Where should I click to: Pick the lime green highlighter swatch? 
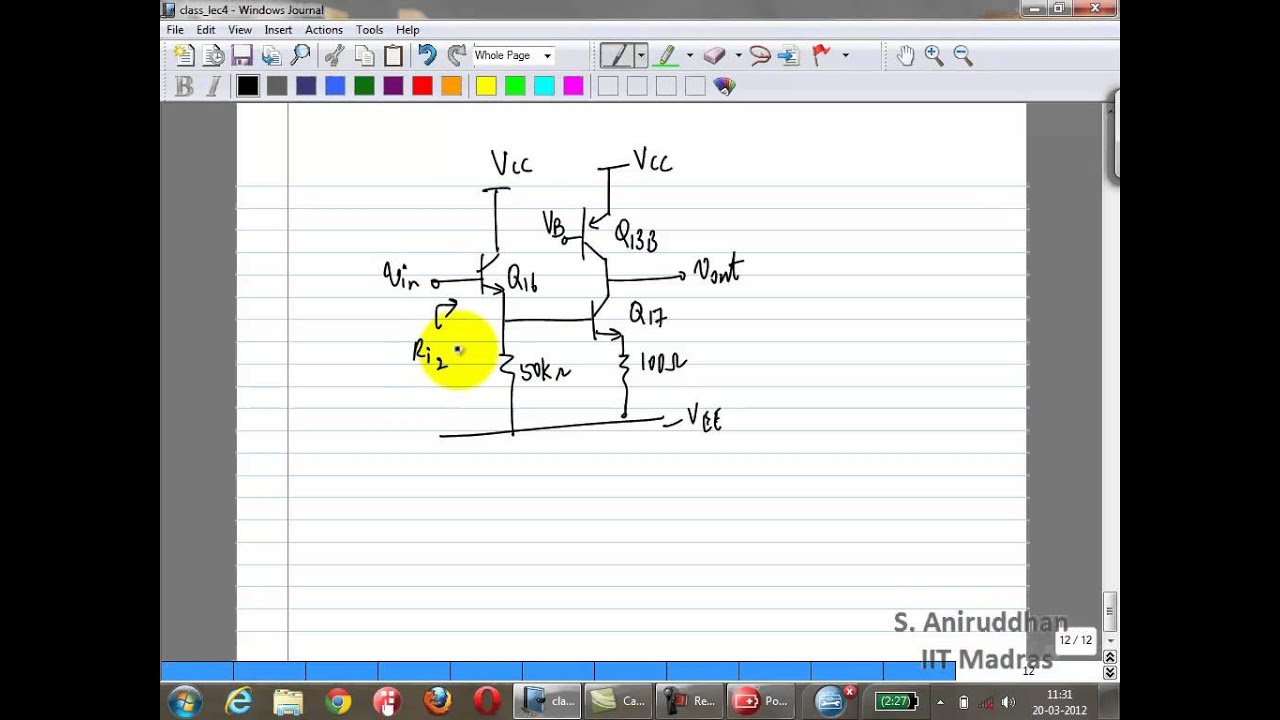tap(515, 87)
